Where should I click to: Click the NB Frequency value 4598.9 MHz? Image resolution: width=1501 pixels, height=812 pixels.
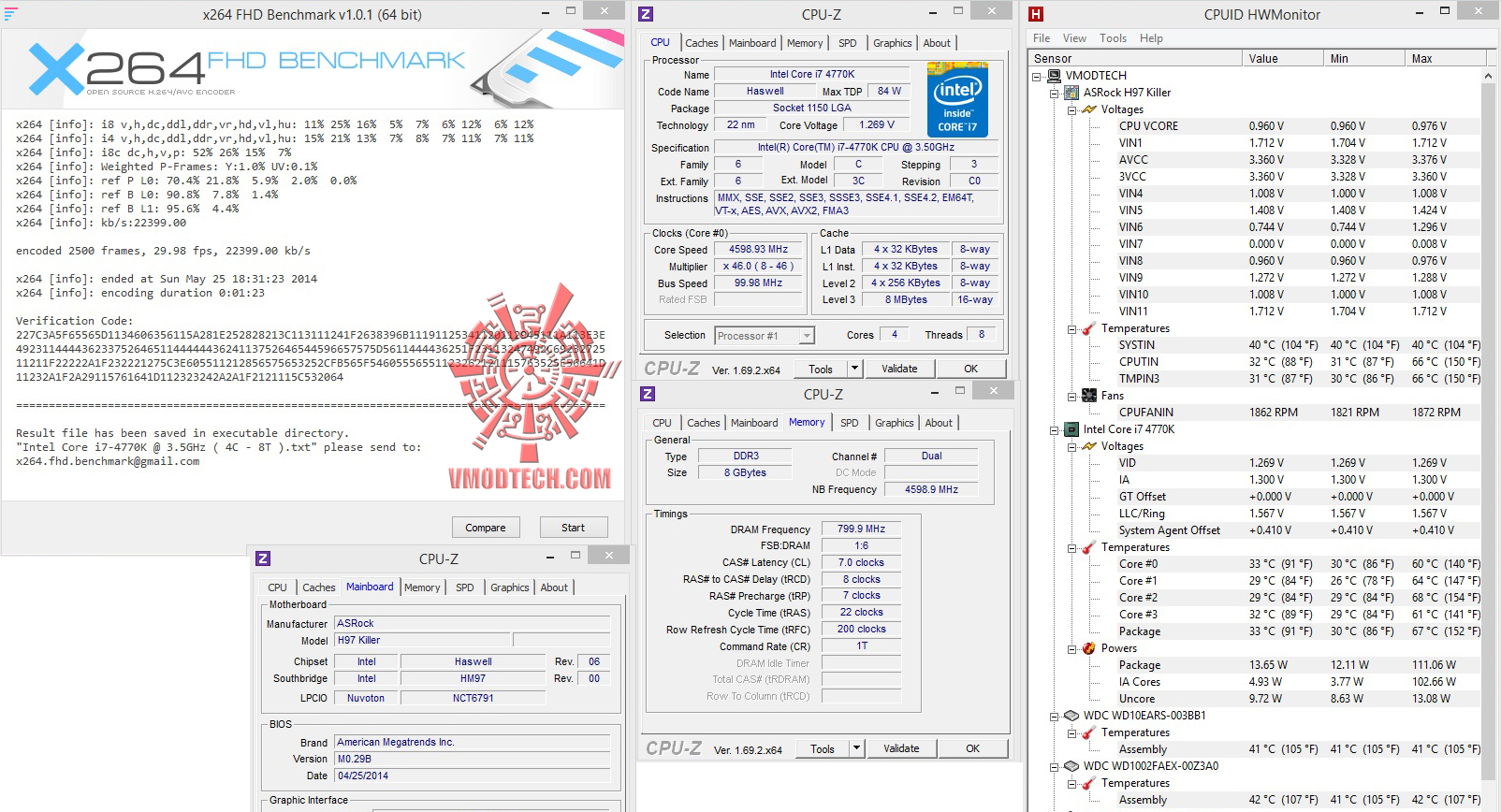click(x=931, y=489)
